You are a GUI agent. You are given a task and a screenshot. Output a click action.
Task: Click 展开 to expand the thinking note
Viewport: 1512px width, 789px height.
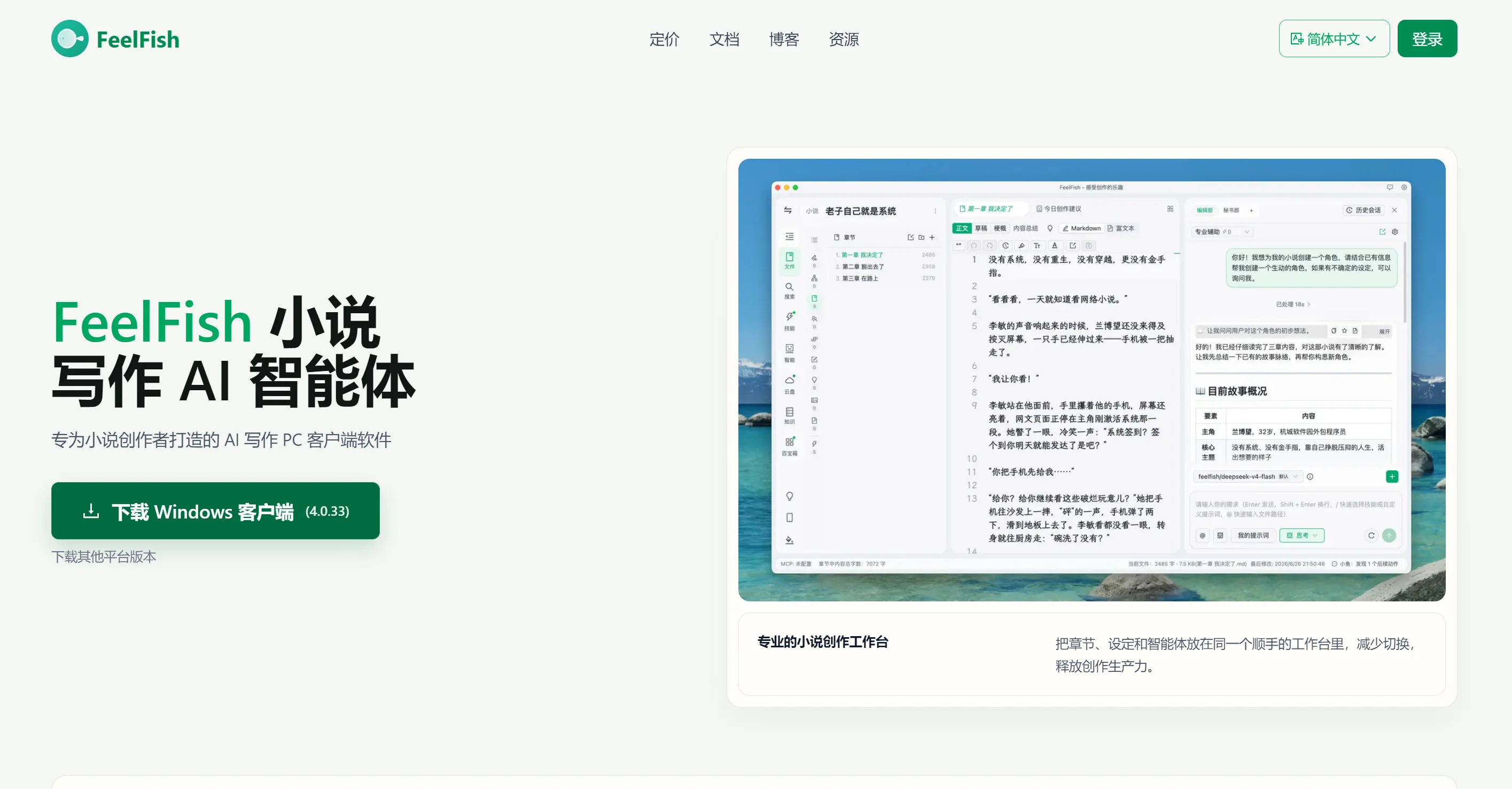click(x=1385, y=331)
